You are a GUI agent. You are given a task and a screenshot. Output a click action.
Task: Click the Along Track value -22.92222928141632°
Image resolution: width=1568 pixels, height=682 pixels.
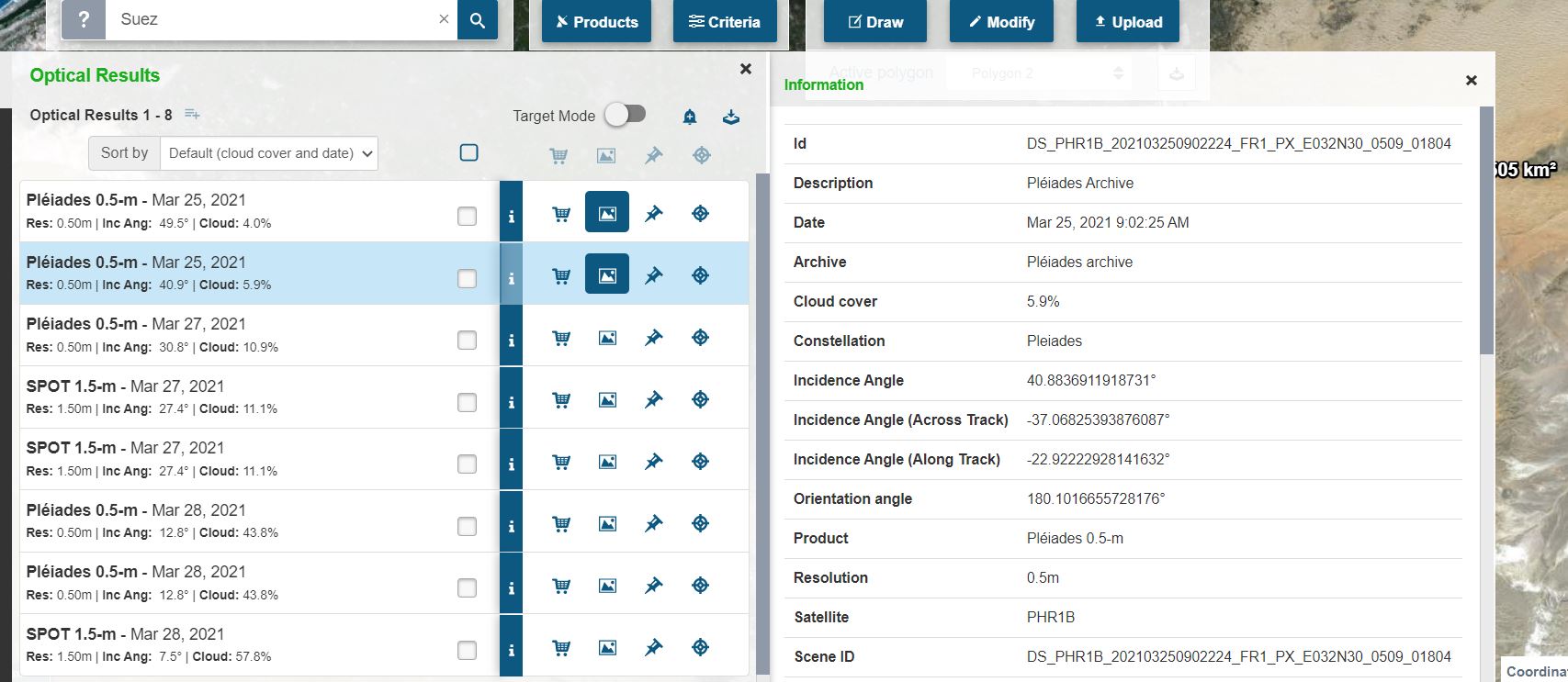click(x=1099, y=459)
